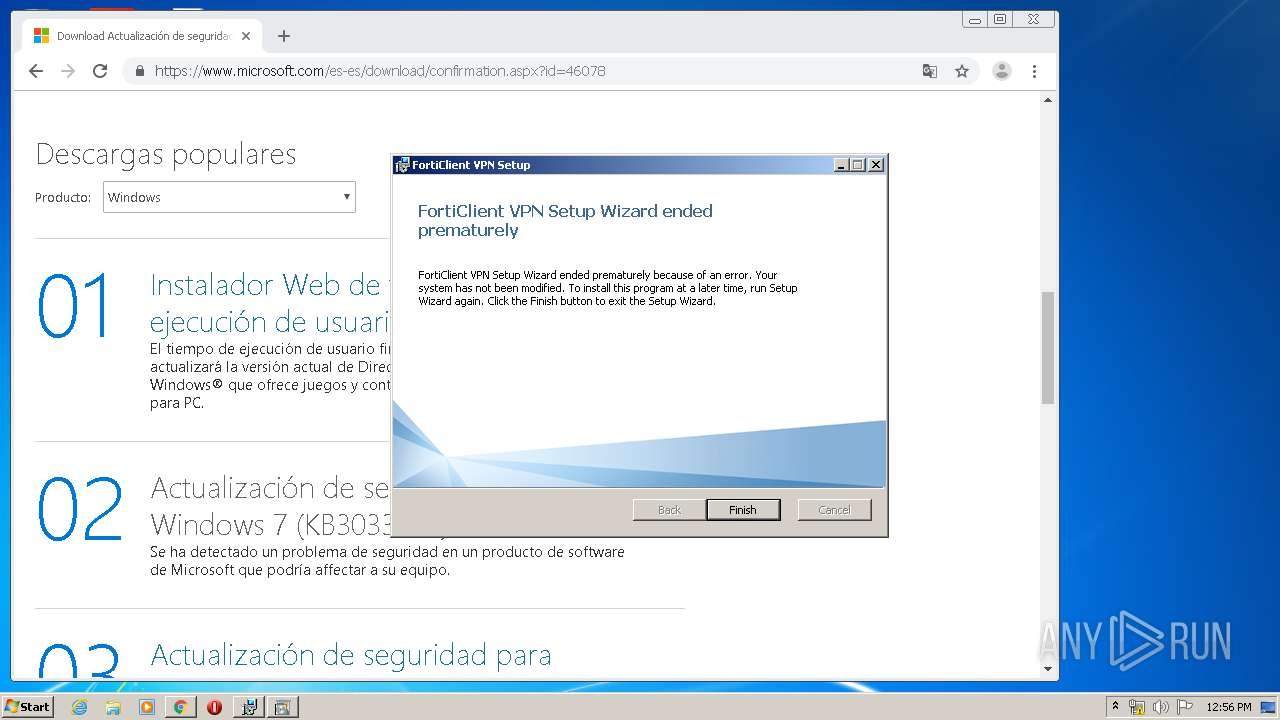Open the Action Center flag icon
Viewport: 1280px width, 720px height.
click(x=1185, y=707)
